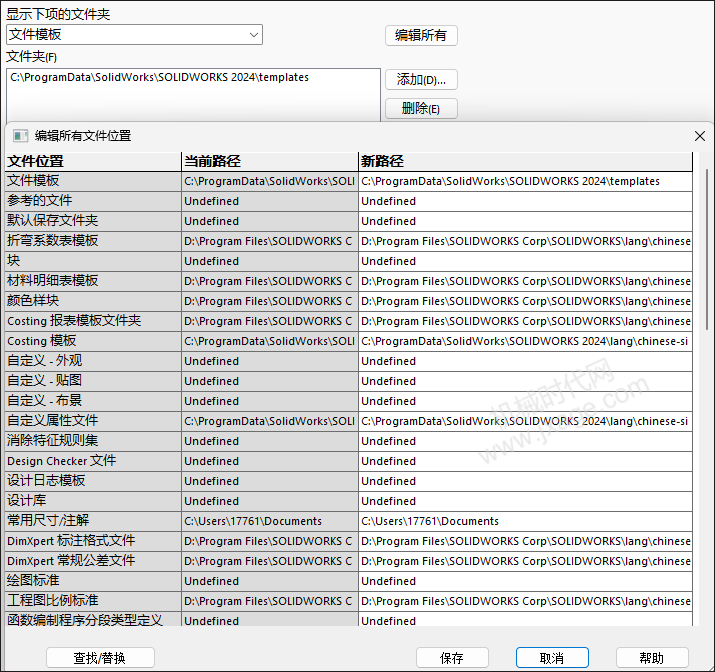The image size is (715, 672).
Task: Click the 文件位置 column header
Action: (93, 161)
